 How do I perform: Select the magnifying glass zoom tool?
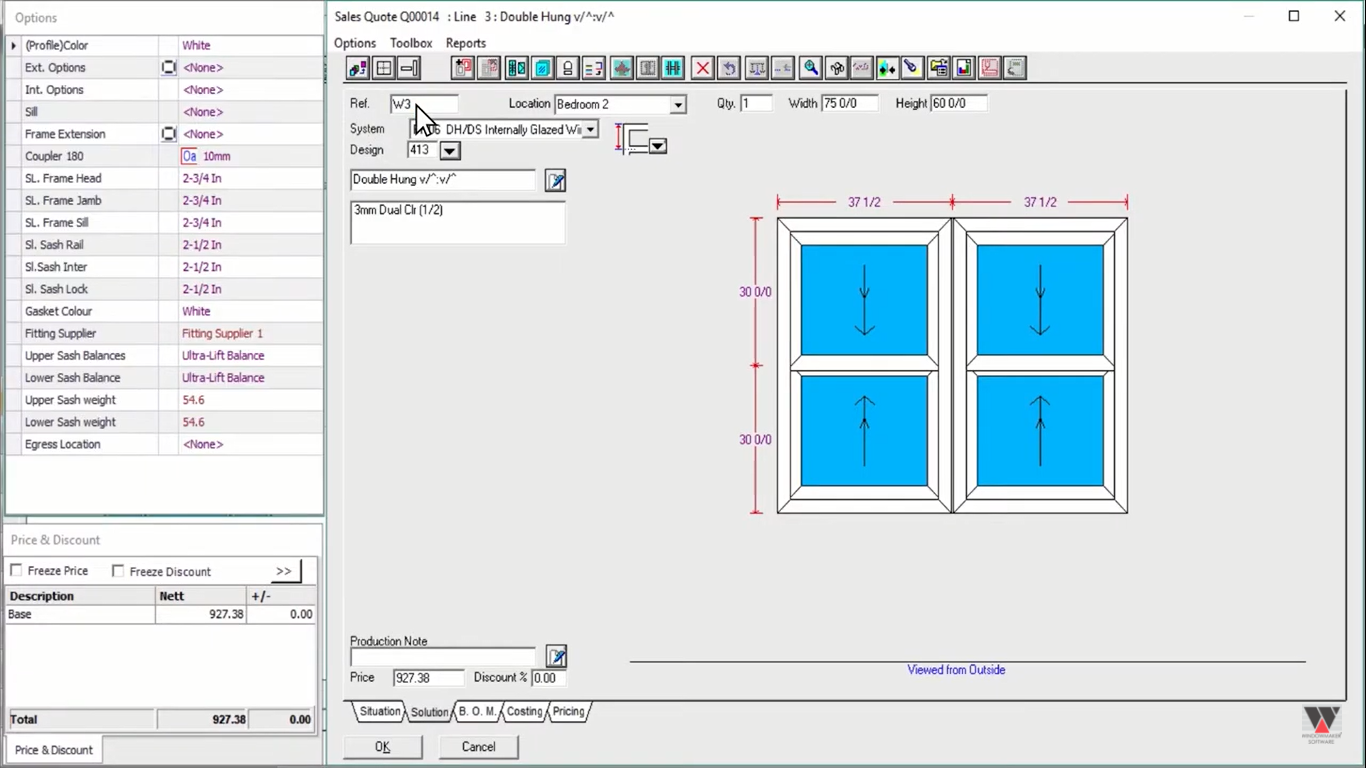coord(810,68)
